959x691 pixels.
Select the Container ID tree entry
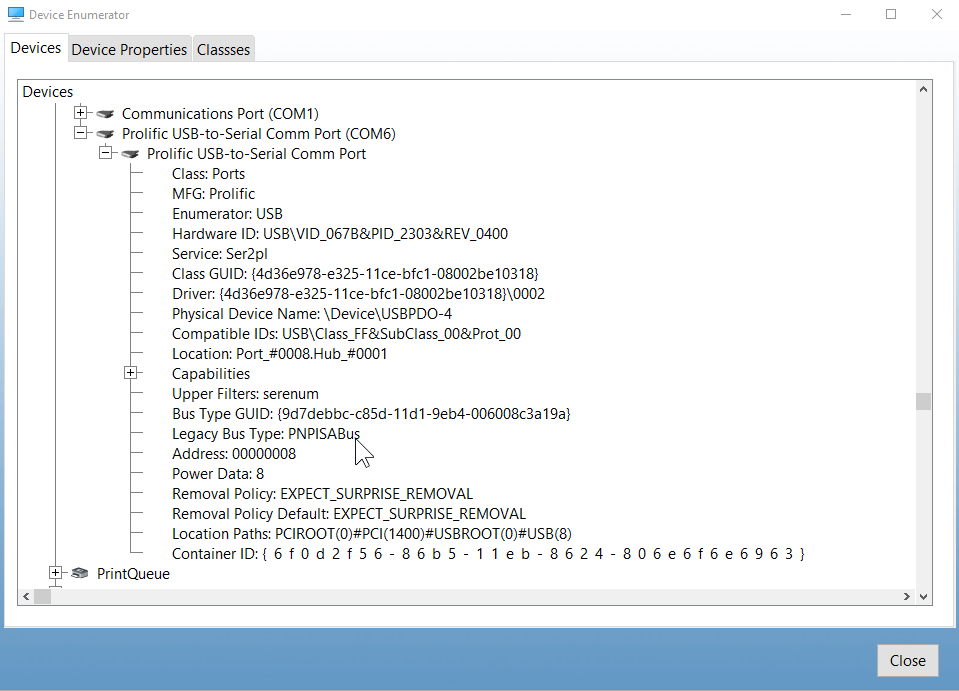coord(488,554)
